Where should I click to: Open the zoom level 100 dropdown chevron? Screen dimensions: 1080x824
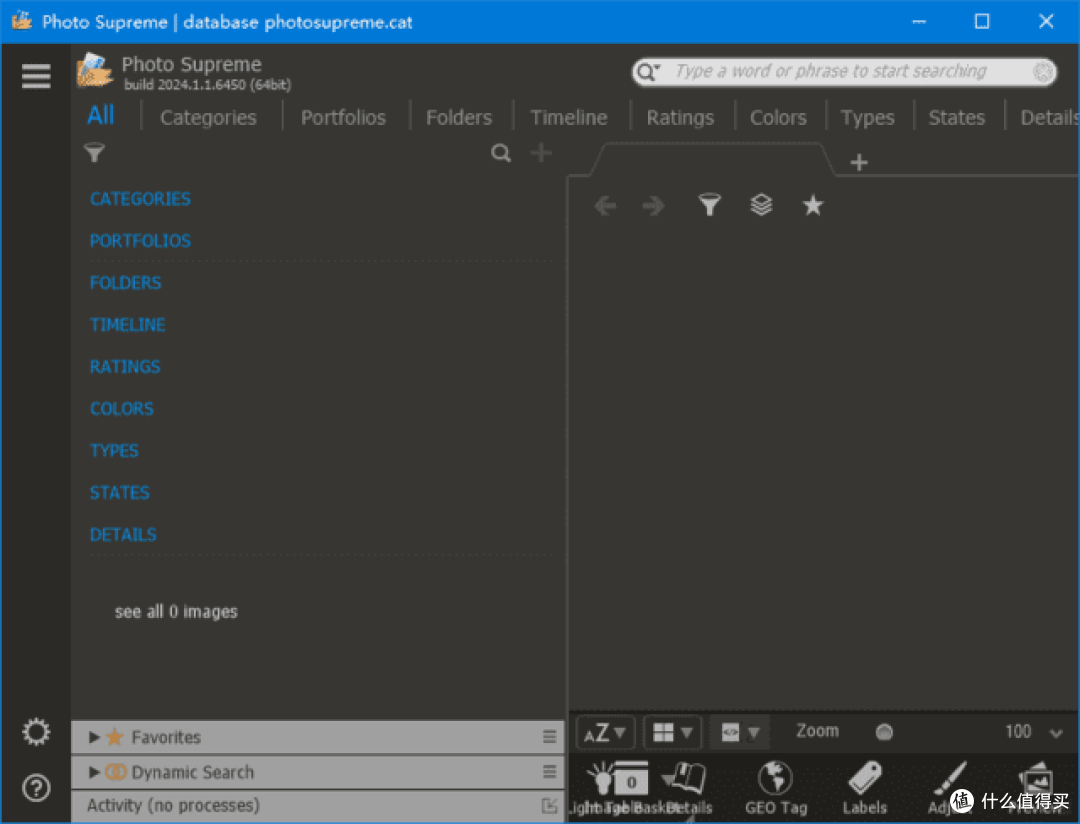pos(1055,732)
